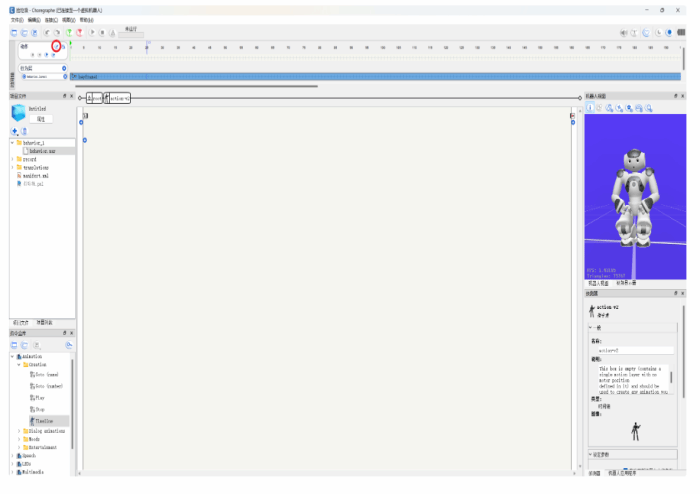This screenshot has width=700, height=494.
Task: Click the 属性 properties button under Untitled
Action: 41,118
